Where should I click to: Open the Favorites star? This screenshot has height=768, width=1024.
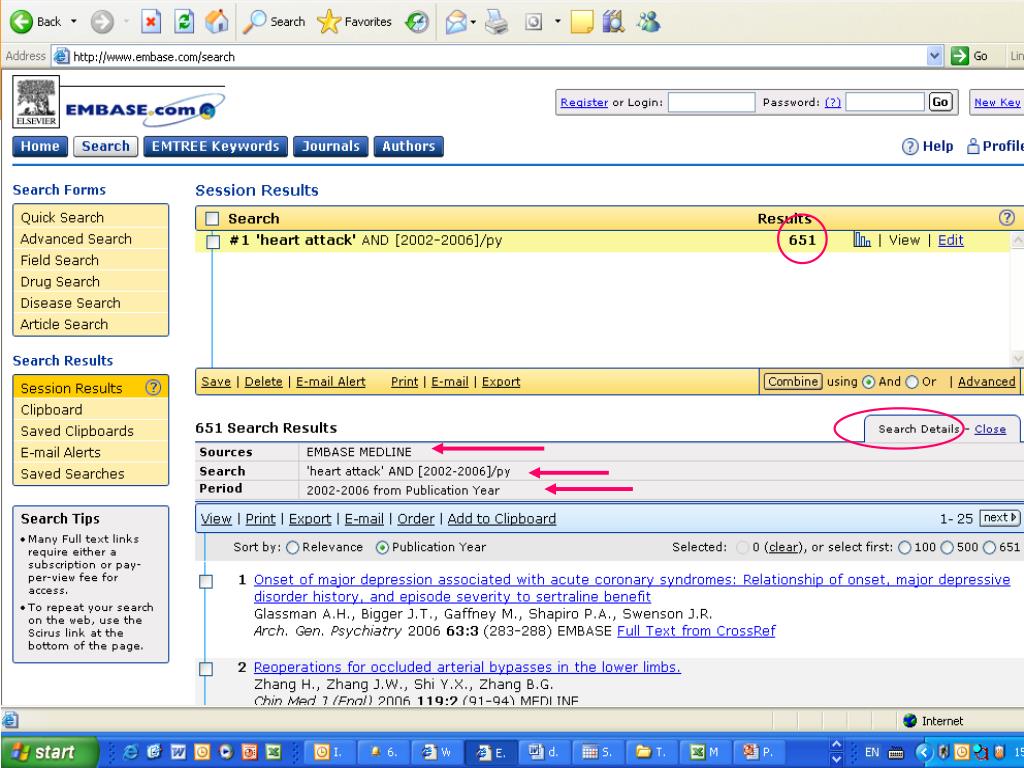(x=328, y=22)
